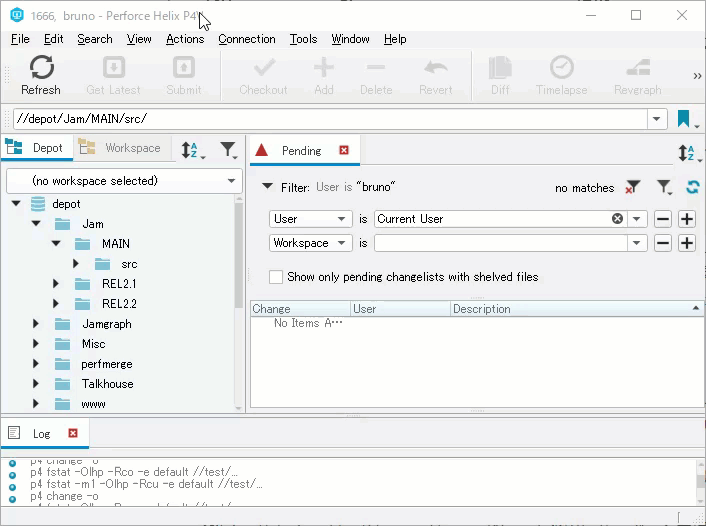Viewport: 706px width, 526px height.
Task: Open the Actions menu
Action: (x=185, y=39)
